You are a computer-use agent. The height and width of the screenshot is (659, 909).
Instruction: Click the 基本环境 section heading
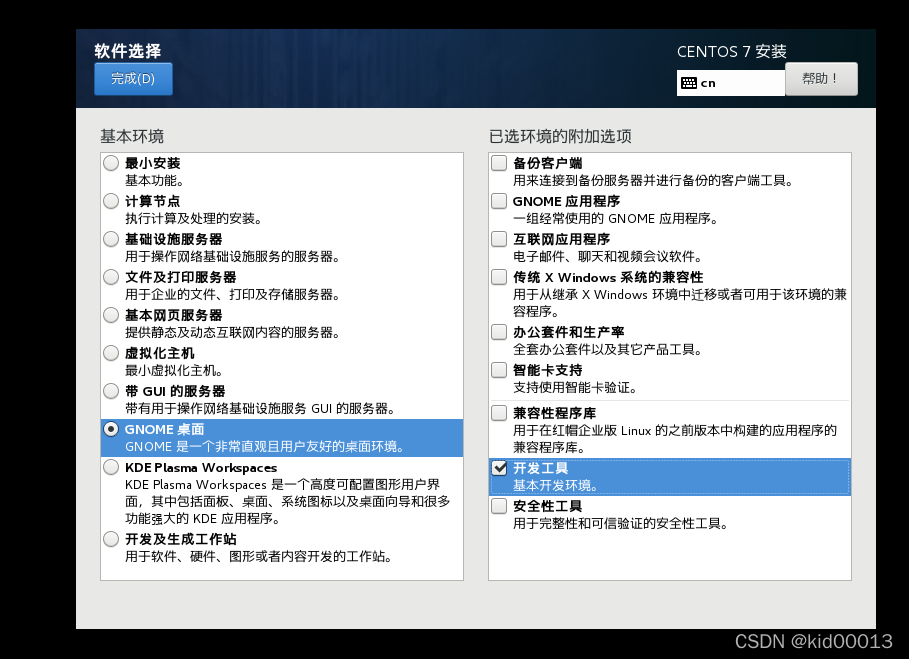[132, 136]
